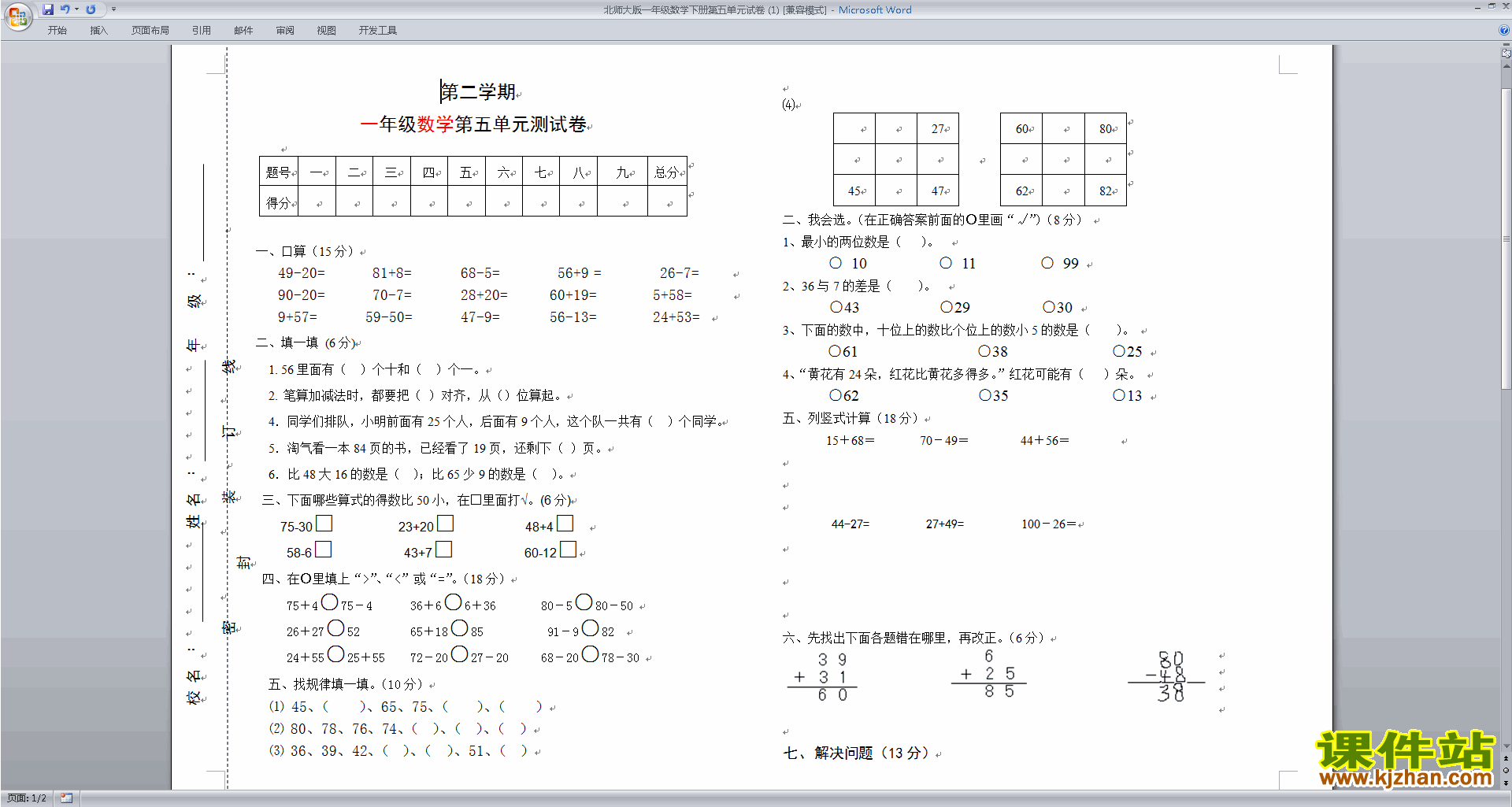Toggle the View Ruler icon above scrollbar
Screen dimensions: 1512x807
pos(1506,54)
